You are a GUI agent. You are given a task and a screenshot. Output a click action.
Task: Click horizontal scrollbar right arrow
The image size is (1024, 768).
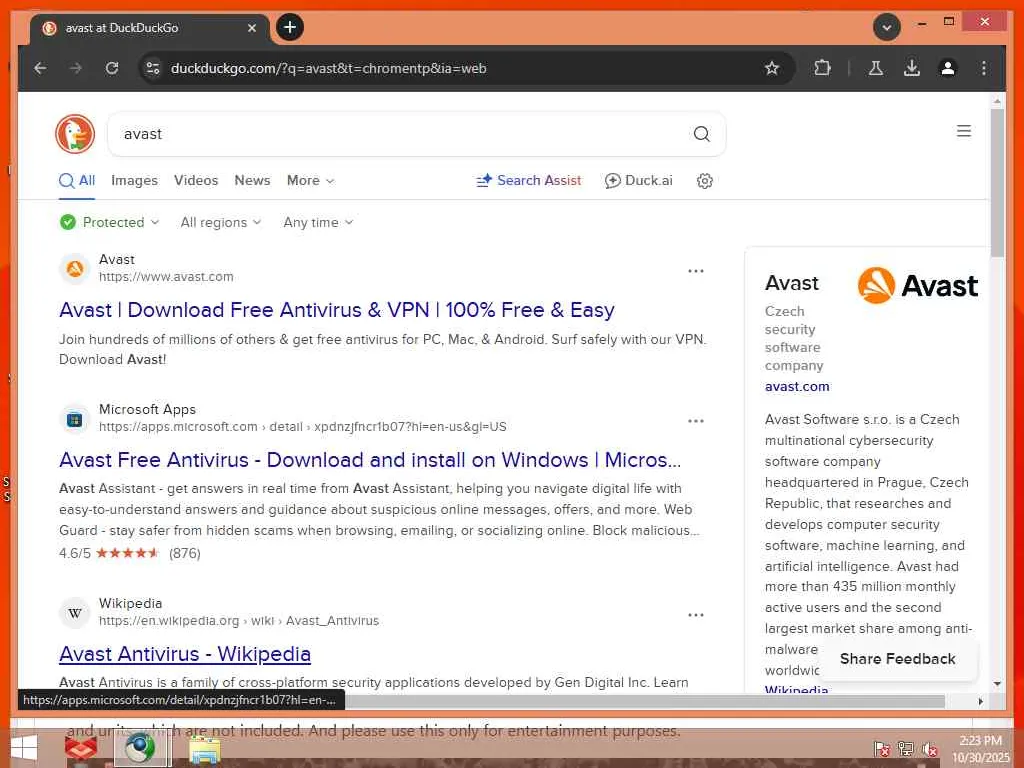[x=980, y=701]
